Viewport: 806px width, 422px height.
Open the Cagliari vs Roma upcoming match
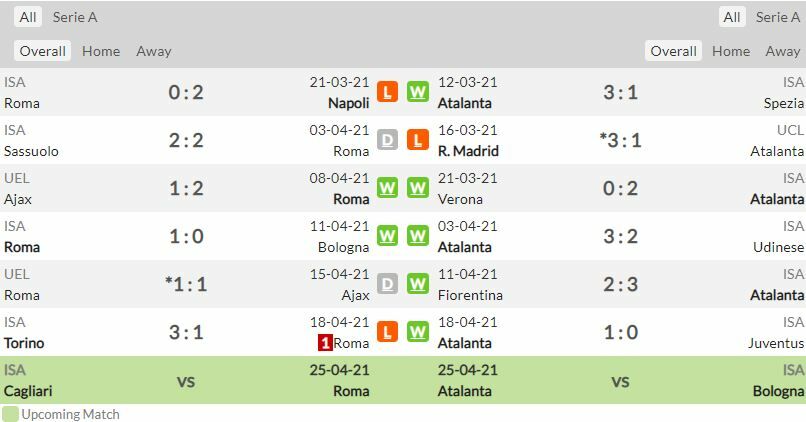pos(186,381)
